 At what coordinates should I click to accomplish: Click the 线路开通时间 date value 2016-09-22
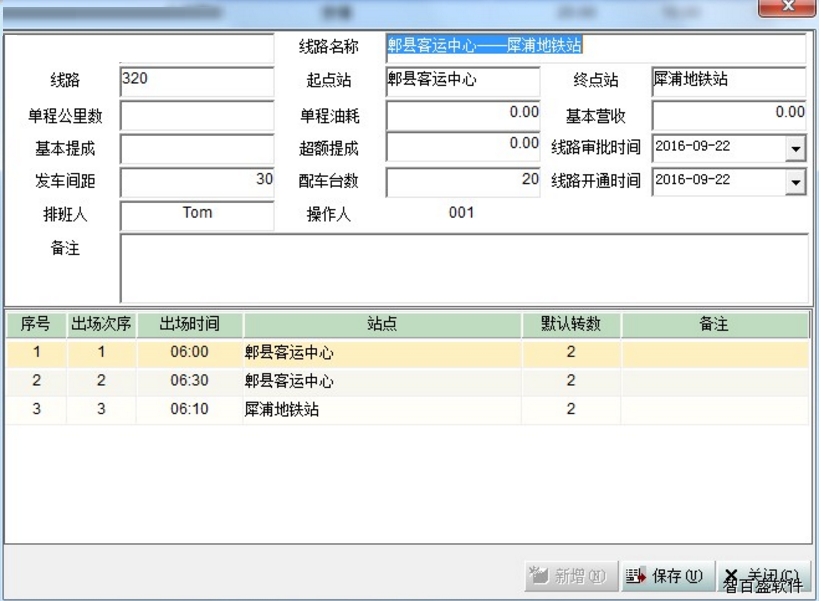click(692, 180)
